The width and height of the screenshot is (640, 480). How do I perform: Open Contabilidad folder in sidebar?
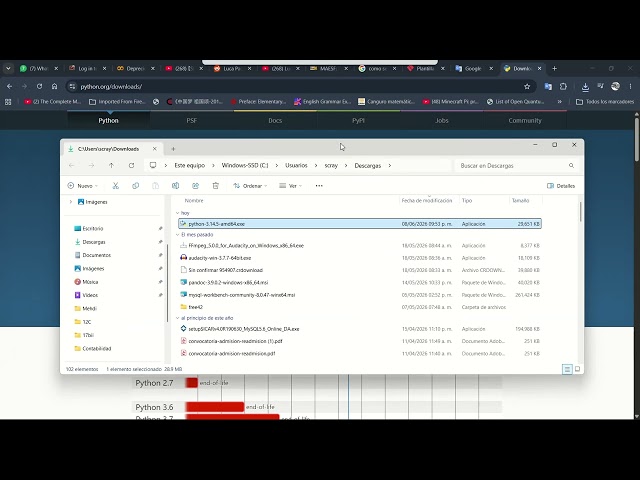[96, 349]
